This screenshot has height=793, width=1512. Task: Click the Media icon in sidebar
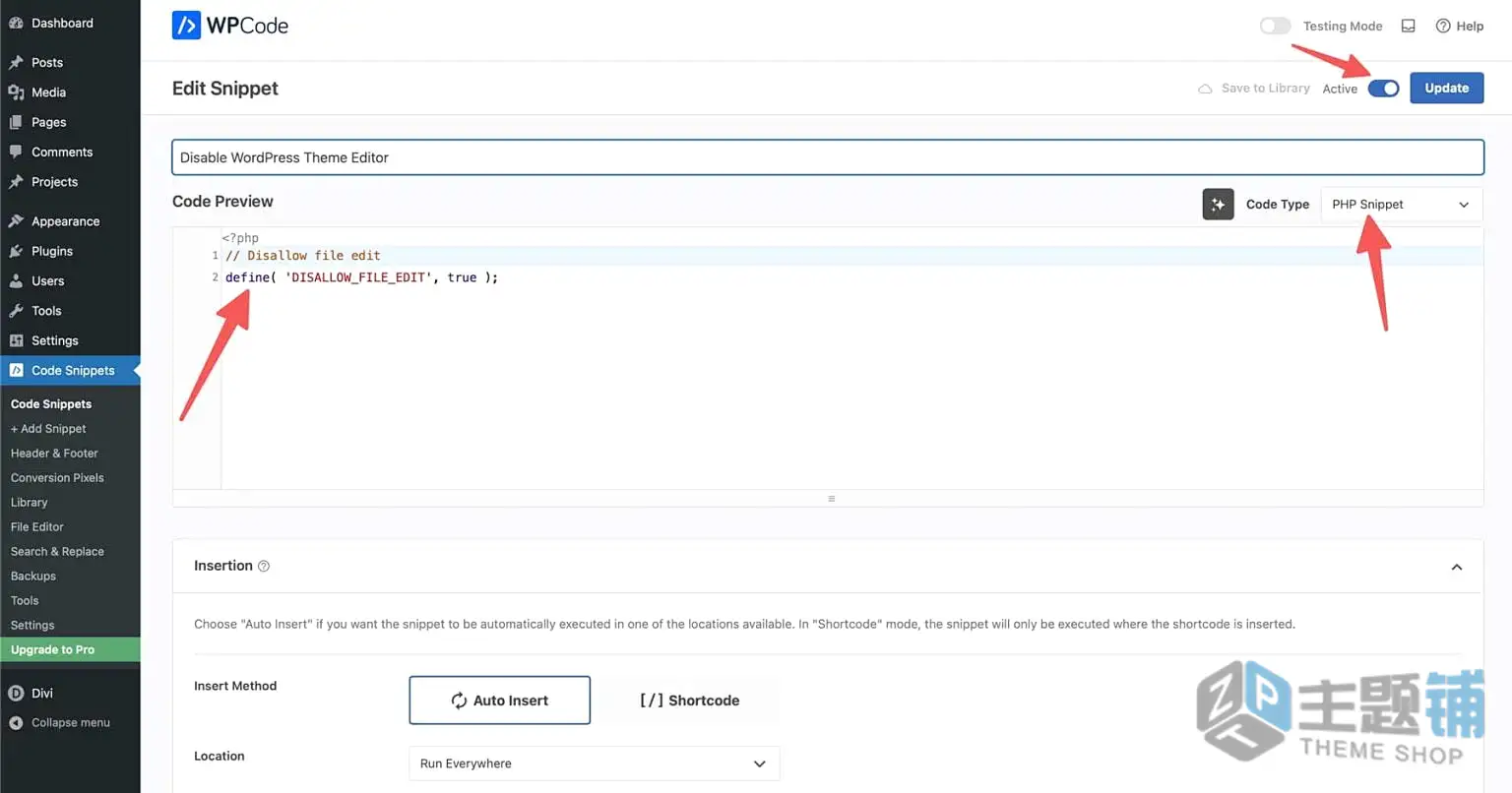[16, 91]
